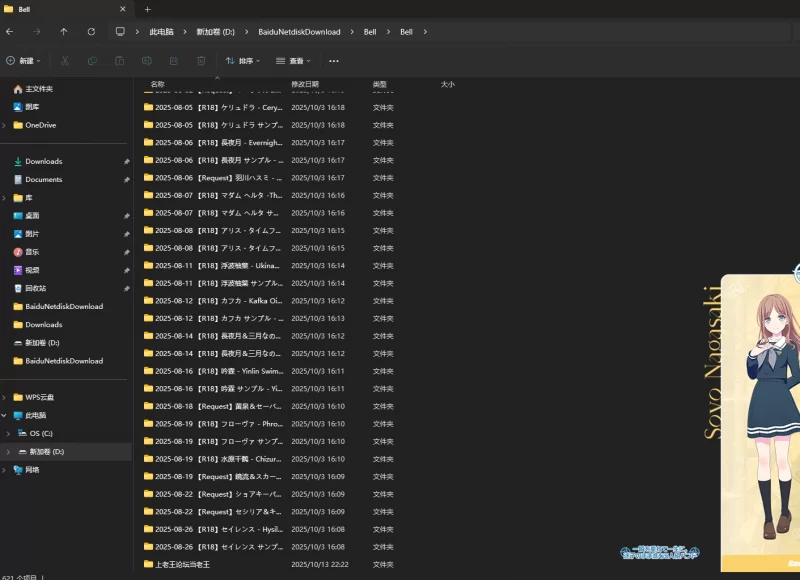The image size is (800, 580).
Task: Open the three-dot more options menu
Action: pyautogui.click(x=334, y=61)
